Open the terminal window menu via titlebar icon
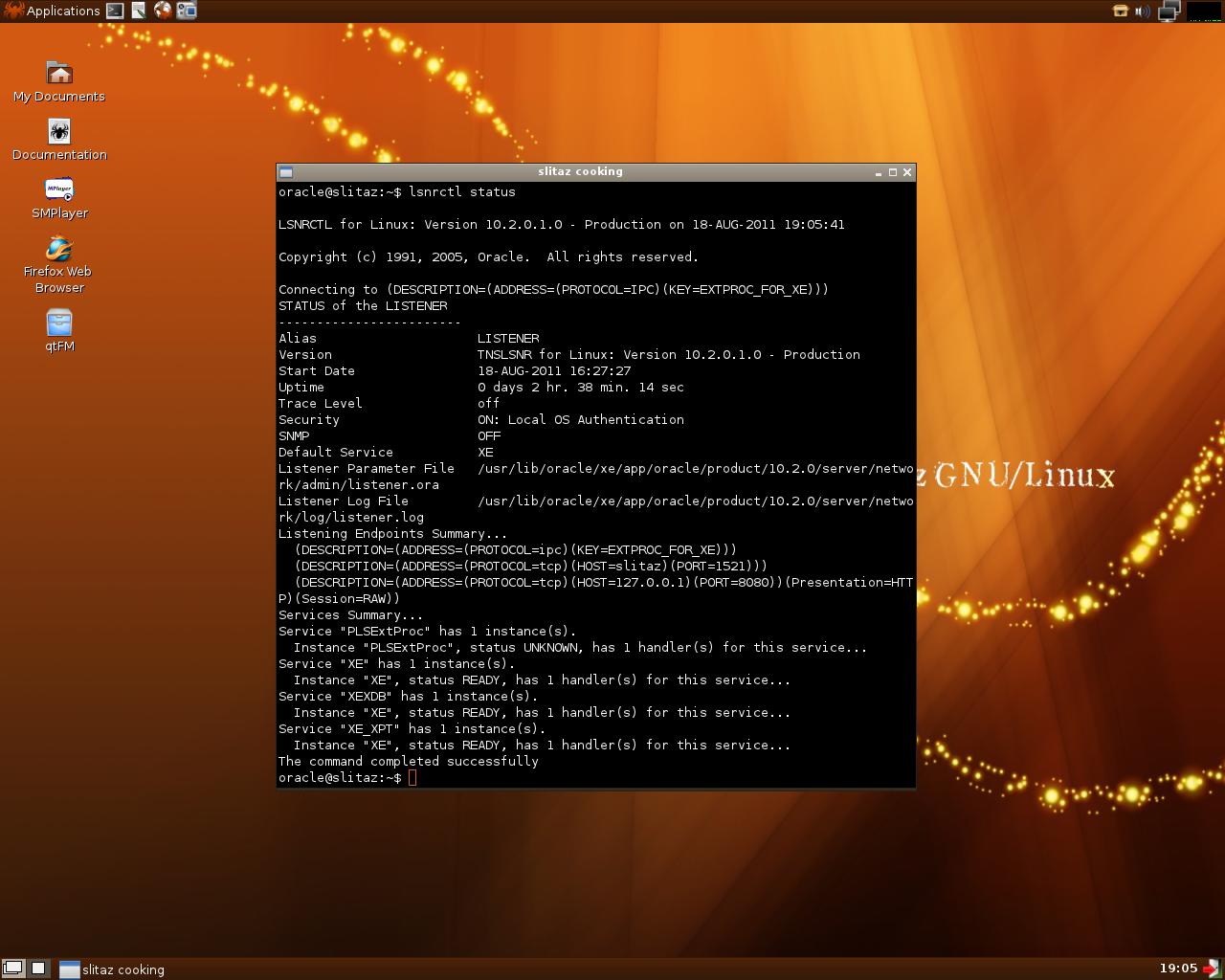Image resolution: width=1225 pixels, height=980 pixels. 286,172
